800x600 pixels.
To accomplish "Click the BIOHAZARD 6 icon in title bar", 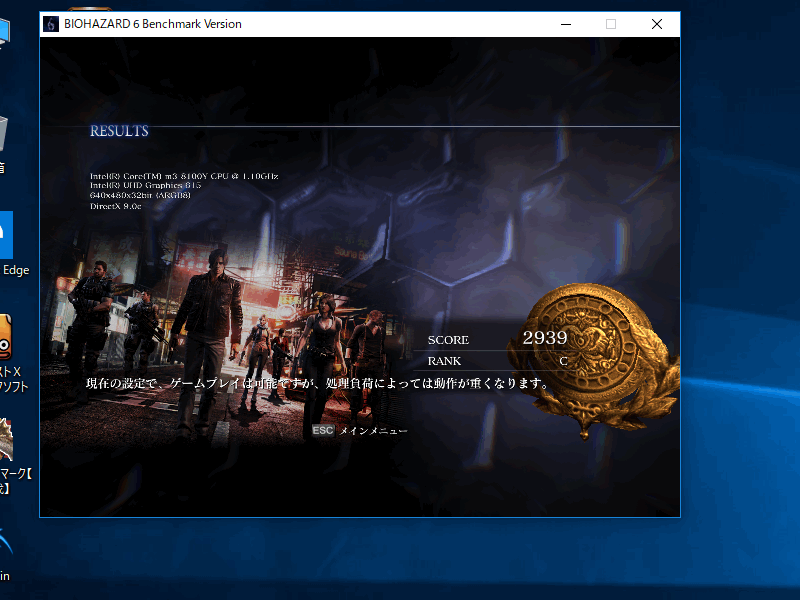I will (51, 24).
